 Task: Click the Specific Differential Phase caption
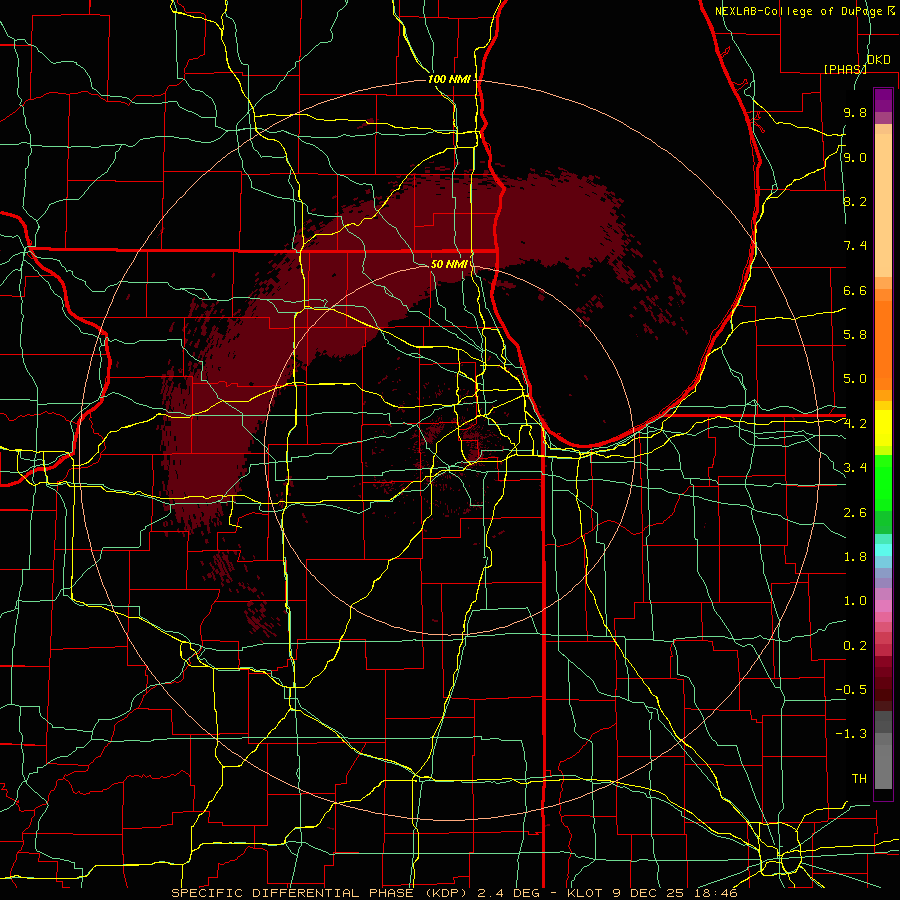click(454, 893)
